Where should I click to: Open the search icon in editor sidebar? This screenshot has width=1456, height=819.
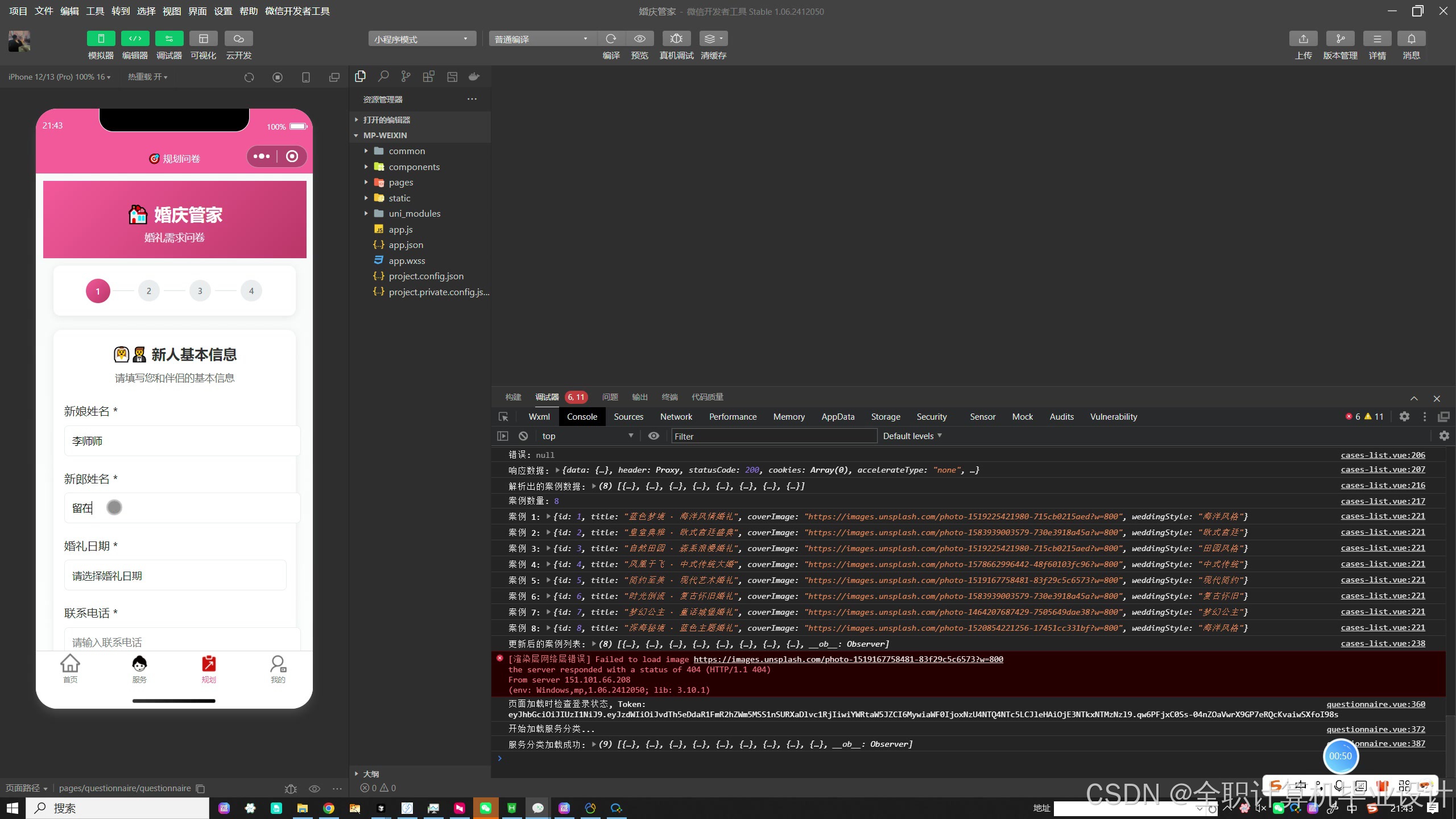coord(383,77)
